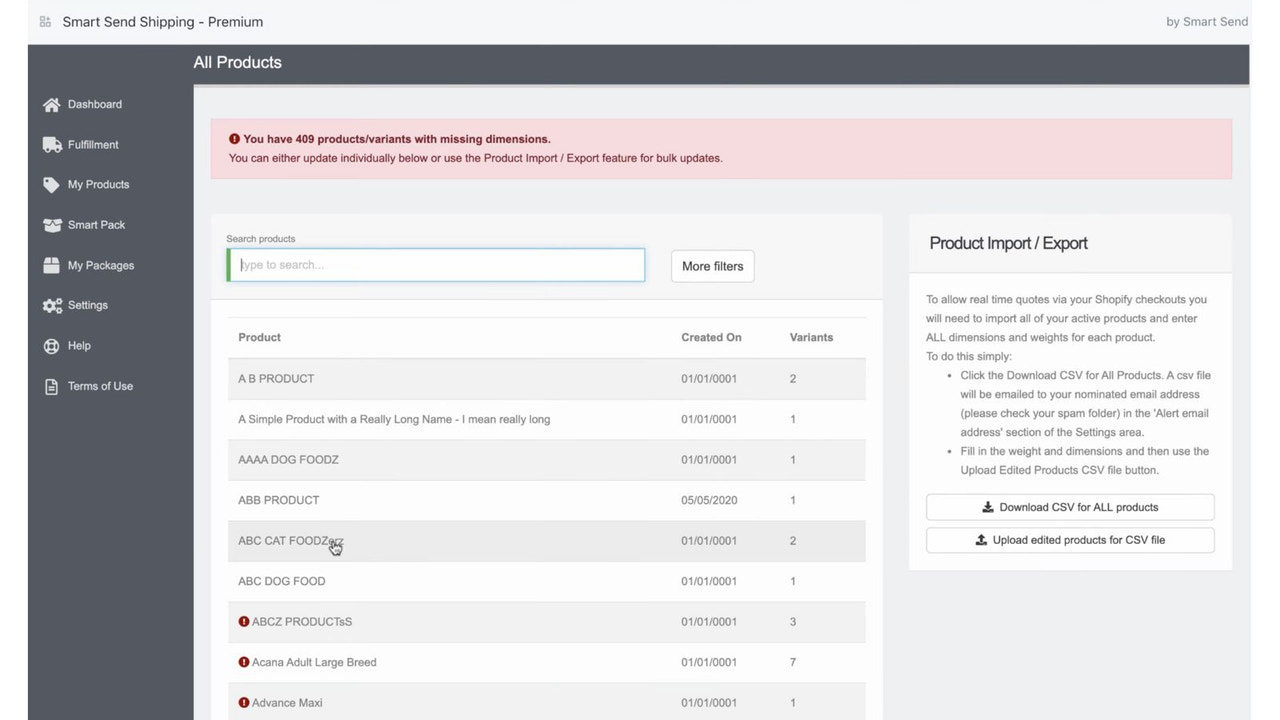The height and width of the screenshot is (720, 1280).
Task: Click the Variants column header
Action: pos(811,337)
